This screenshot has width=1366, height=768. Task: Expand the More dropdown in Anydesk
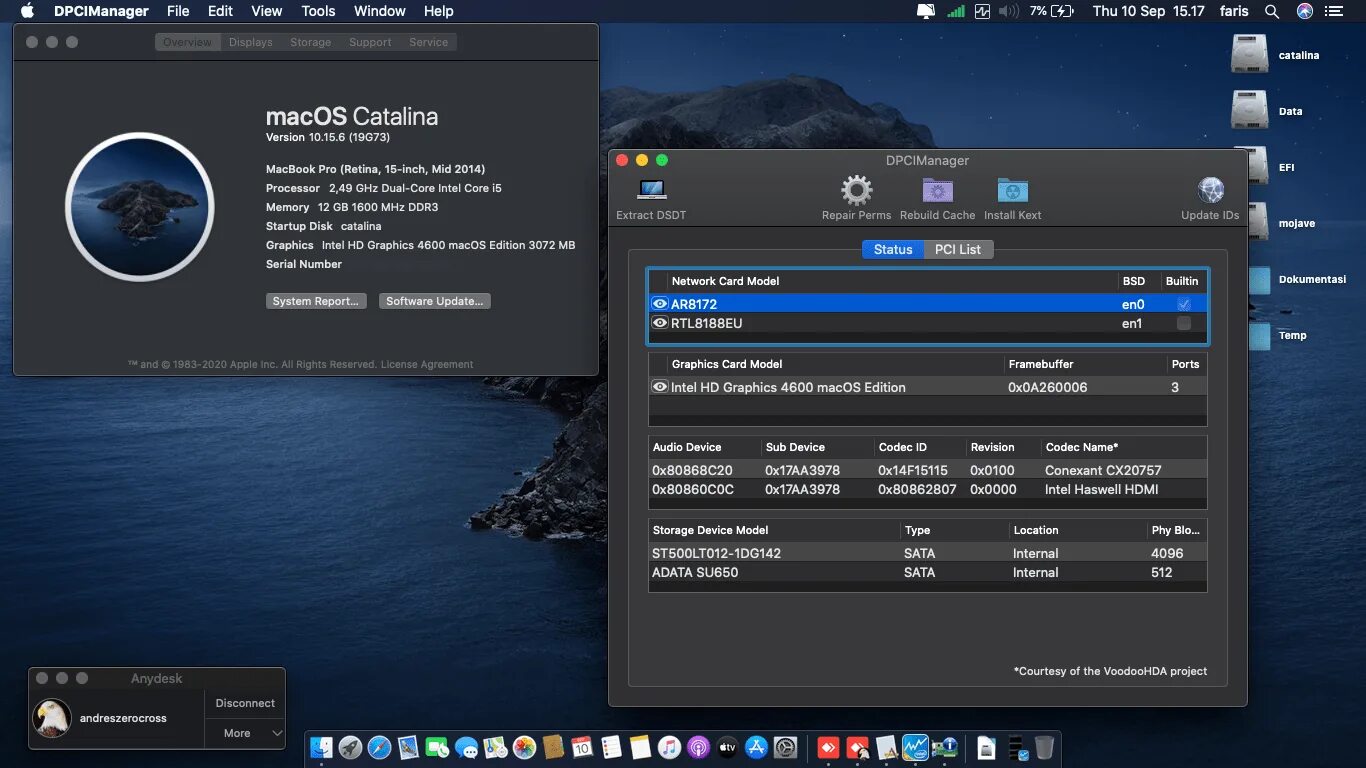245,733
